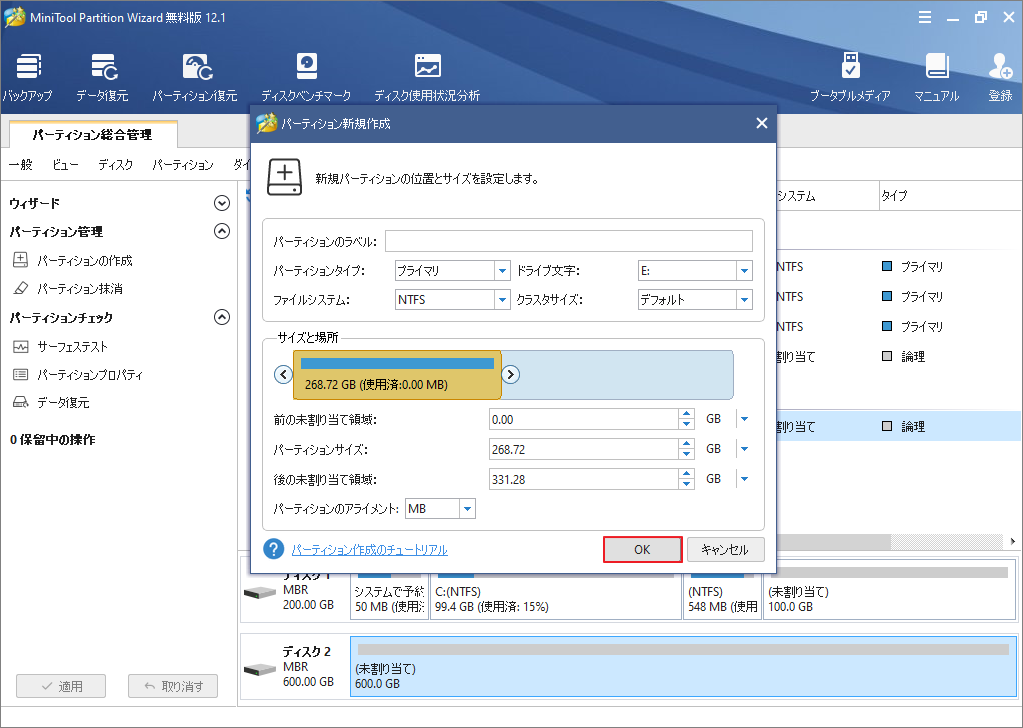Screen dimensions: 1023x728
Task: Open ディスク使用状況分析 space analyzer
Action: (x=427, y=77)
